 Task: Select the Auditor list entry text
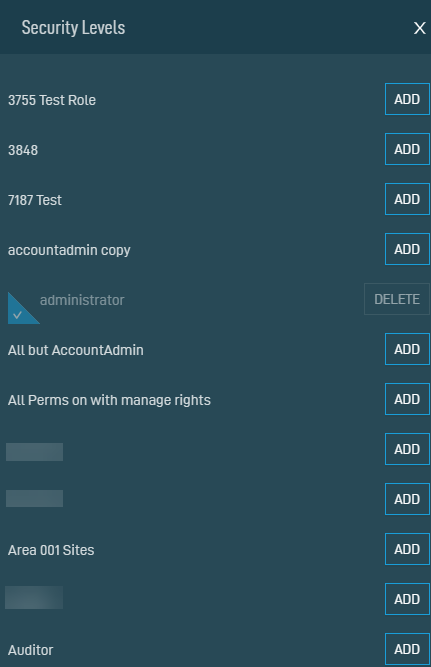pos(31,650)
